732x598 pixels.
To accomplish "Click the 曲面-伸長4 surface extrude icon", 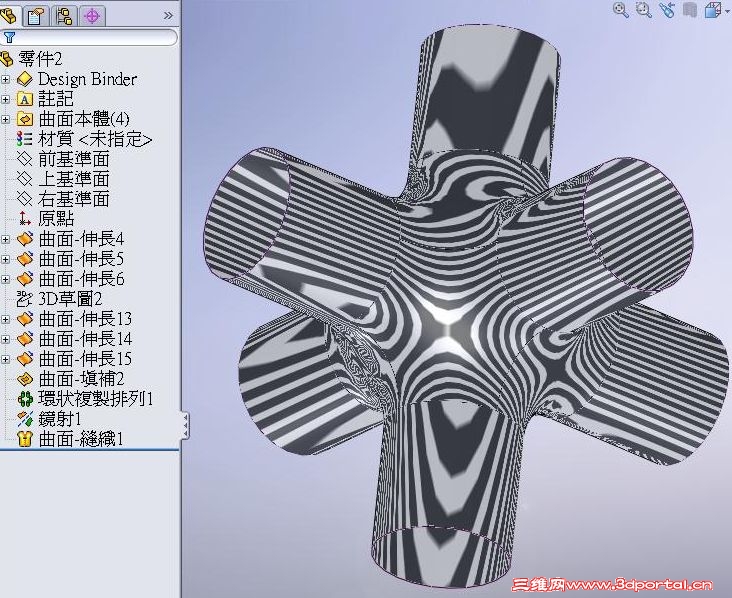I will click(25, 239).
